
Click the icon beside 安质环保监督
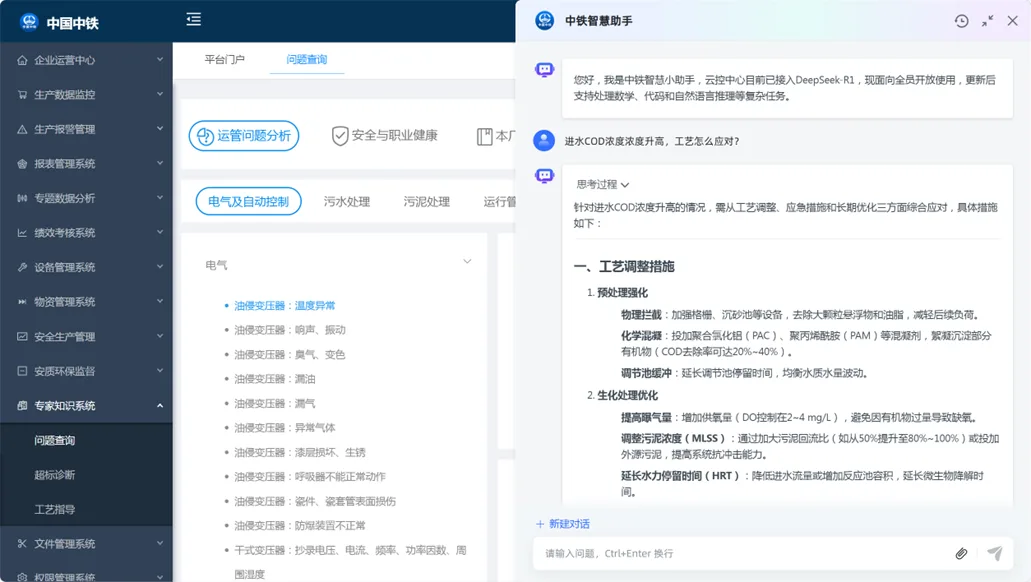click(x=22, y=371)
